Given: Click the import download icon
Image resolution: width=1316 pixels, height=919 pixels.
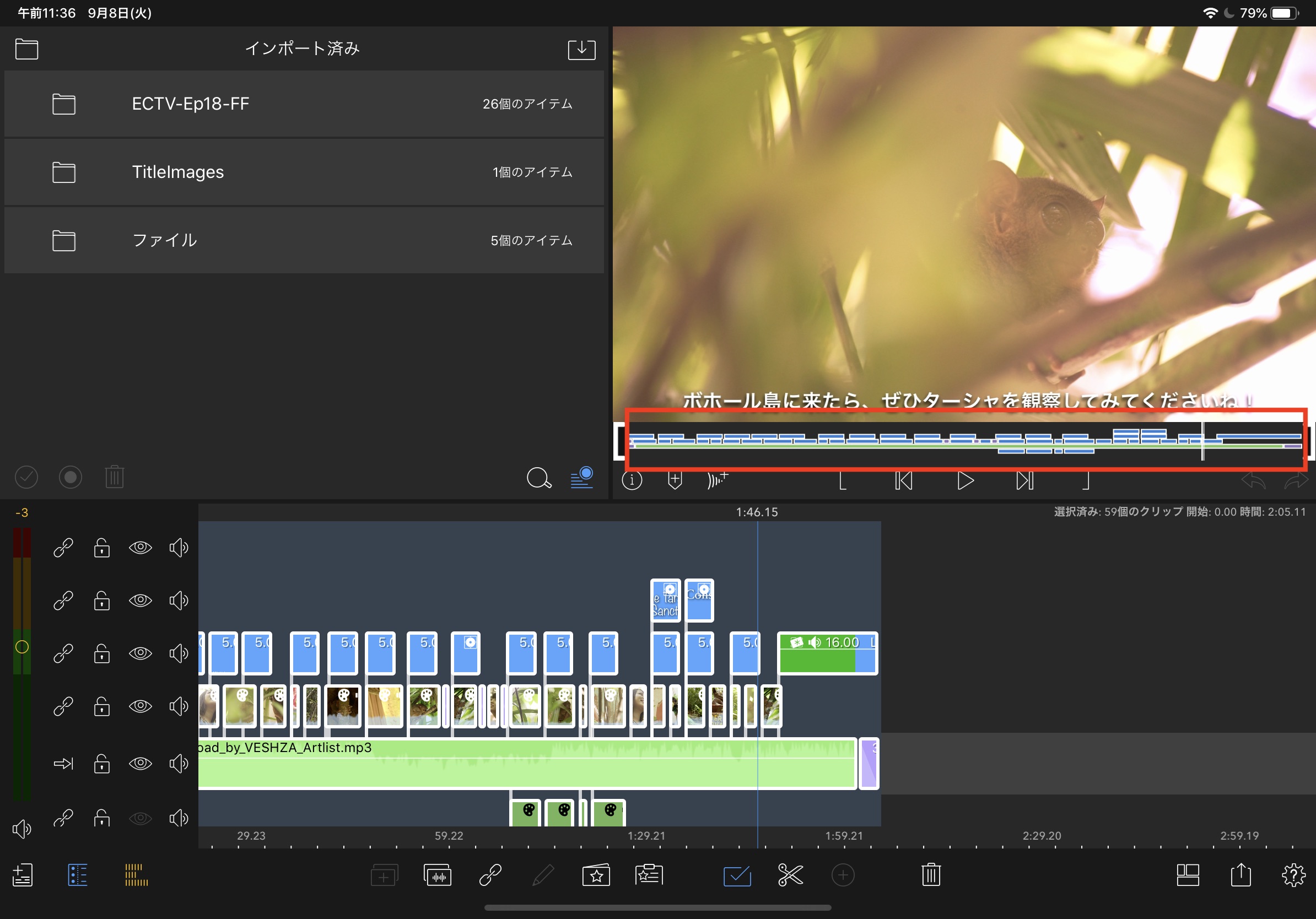Looking at the screenshot, I should 581,49.
